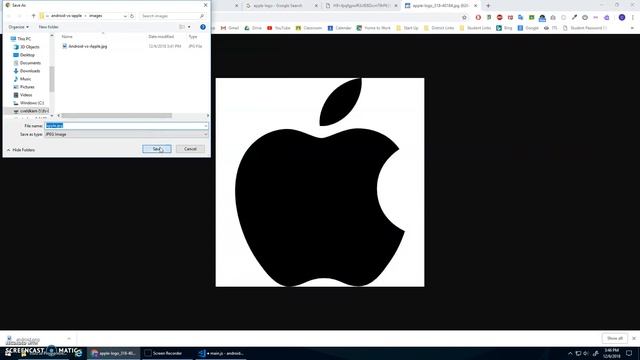Sort files by Date modified column
The image size is (640, 360).
tap(161, 37)
